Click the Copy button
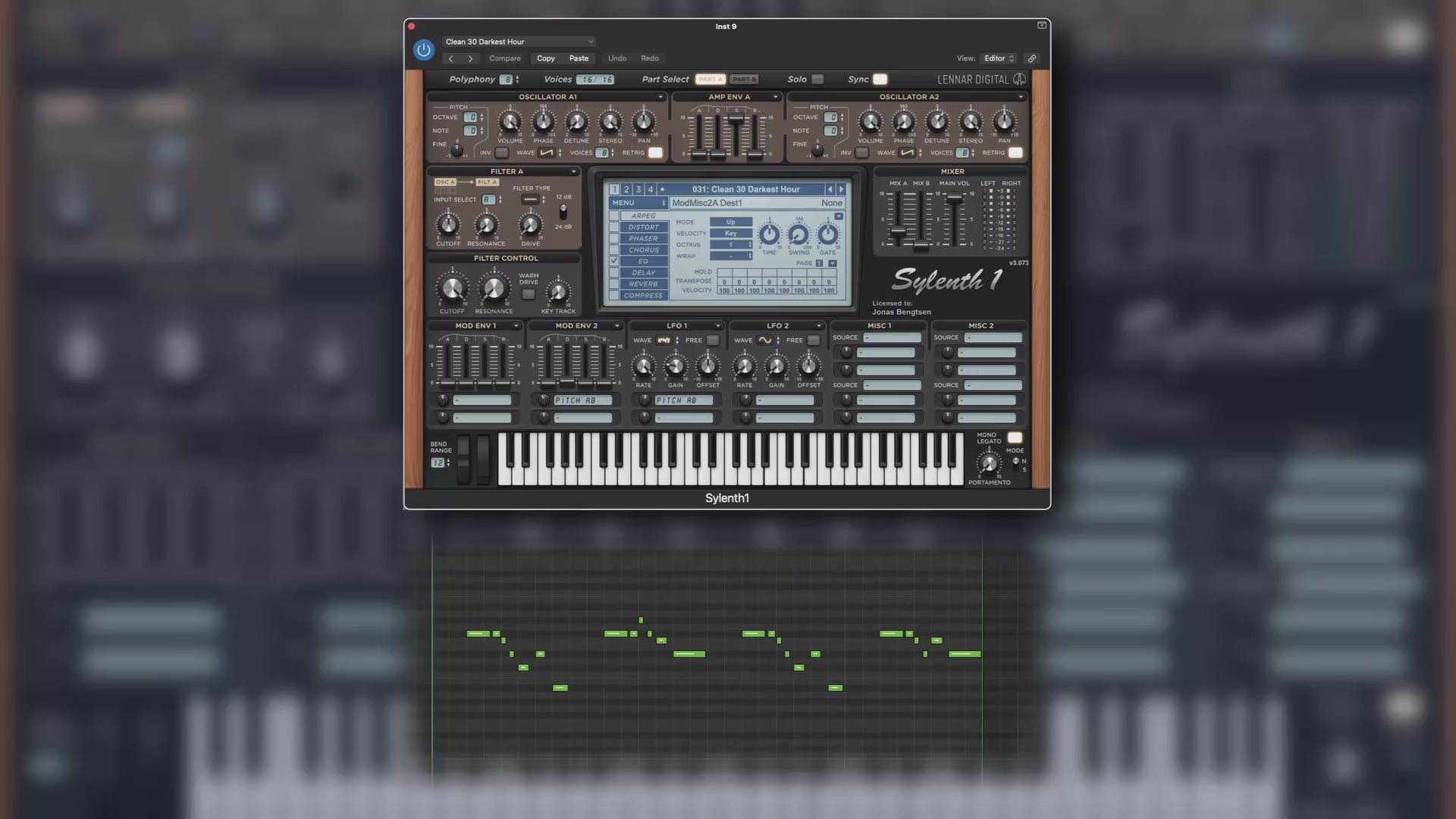This screenshot has width=1456, height=819. pyautogui.click(x=545, y=58)
